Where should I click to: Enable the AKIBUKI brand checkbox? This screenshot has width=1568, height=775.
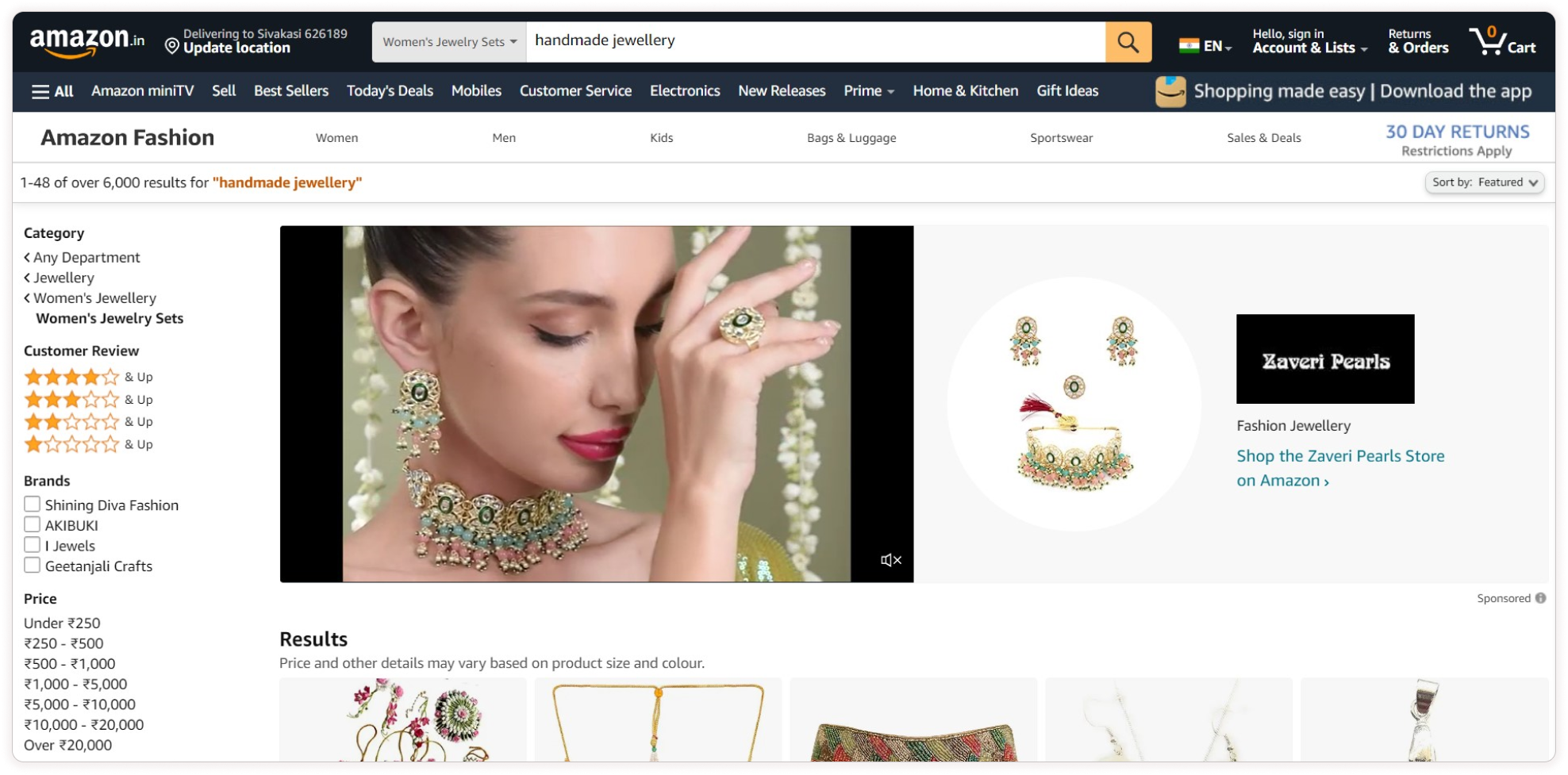[x=33, y=525]
